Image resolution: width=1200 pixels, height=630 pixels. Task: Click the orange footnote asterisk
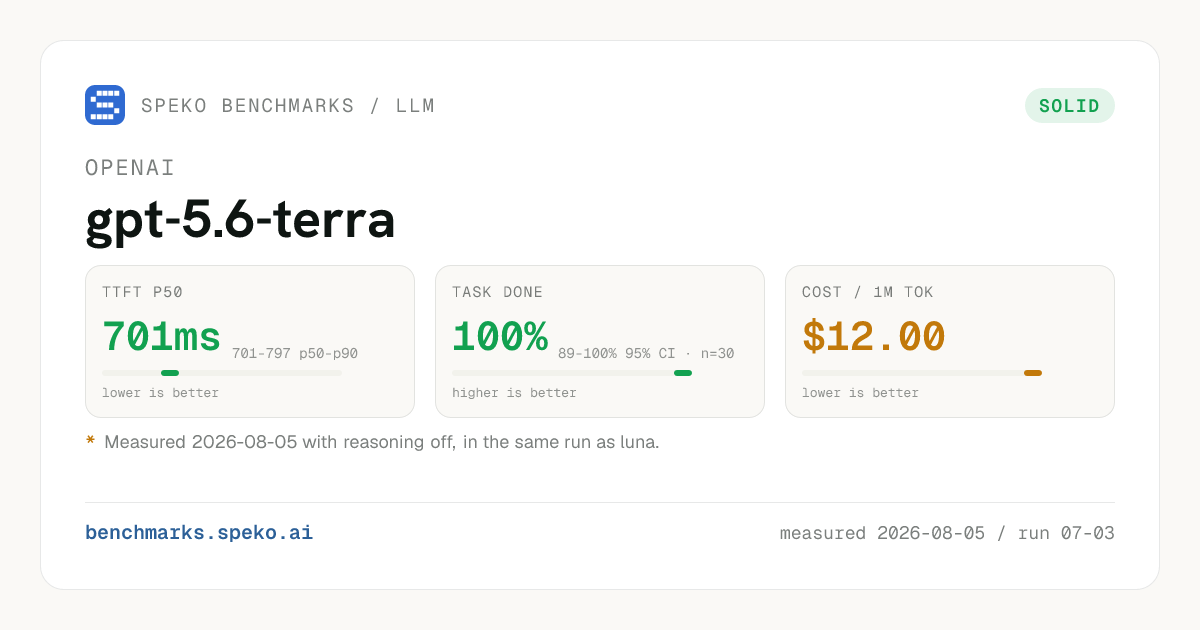pos(90,441)
